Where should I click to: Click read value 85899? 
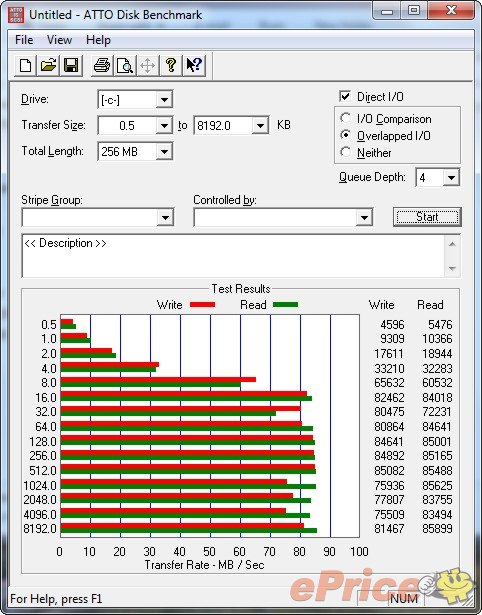coord(437,529)
